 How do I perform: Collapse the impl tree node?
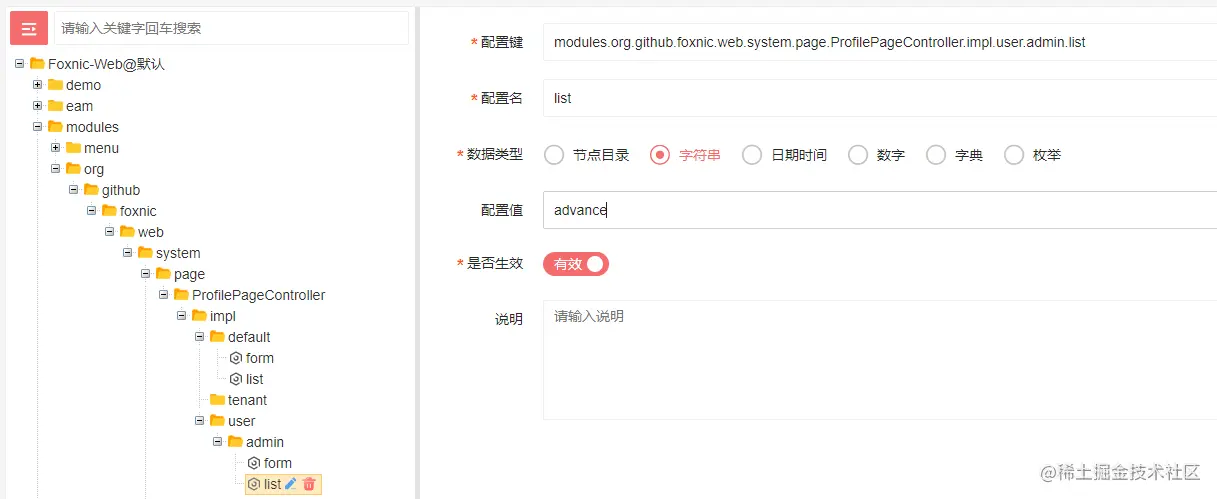182,316
